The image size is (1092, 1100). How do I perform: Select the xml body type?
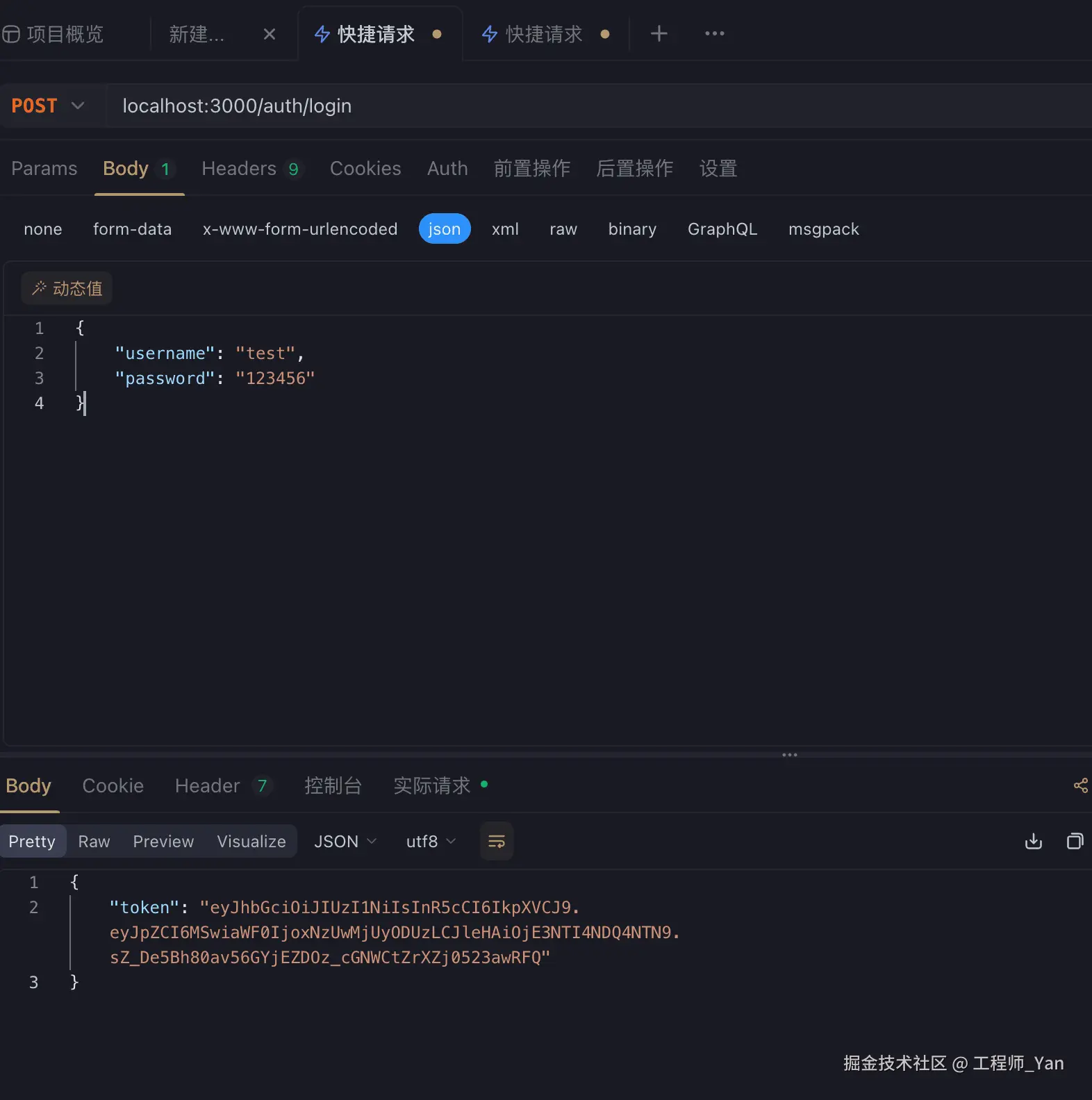(505, 229)
